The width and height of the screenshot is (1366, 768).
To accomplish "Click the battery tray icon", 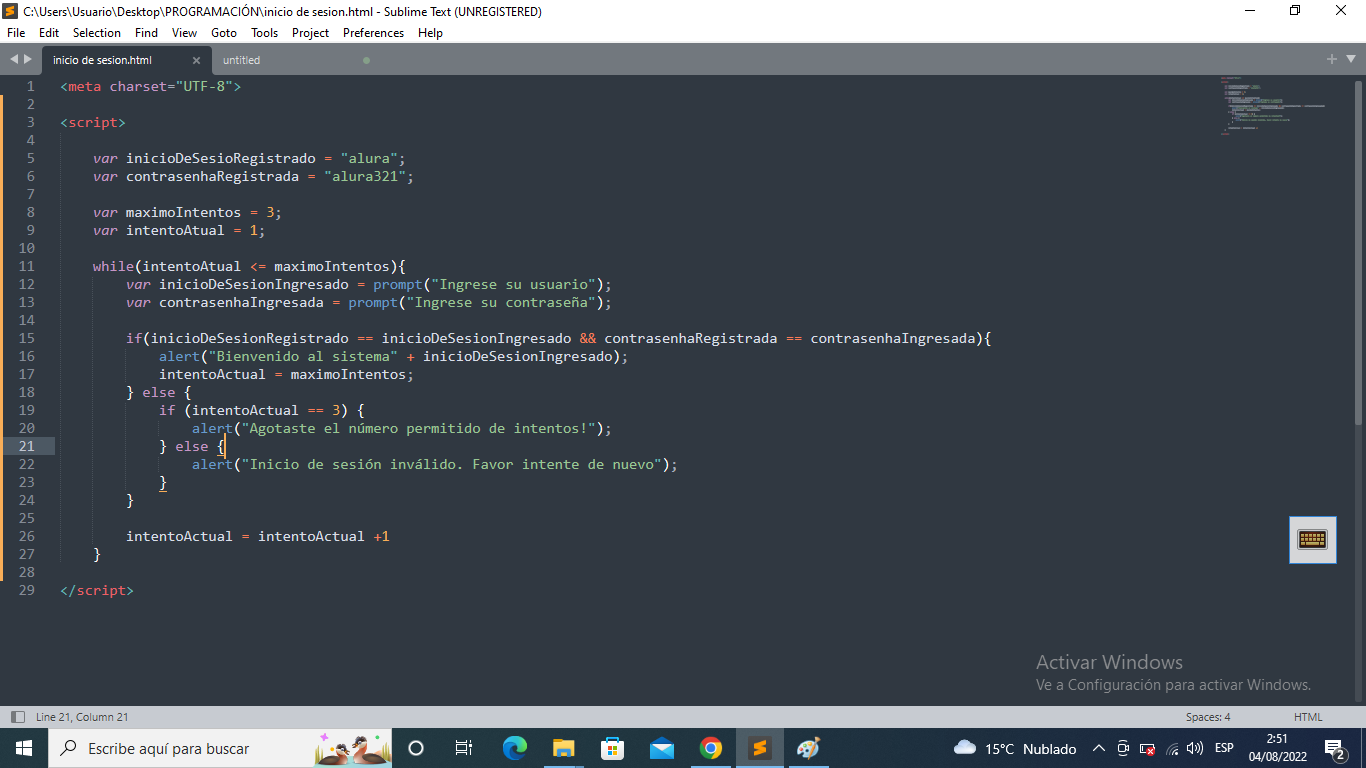I will point(1148,748).
